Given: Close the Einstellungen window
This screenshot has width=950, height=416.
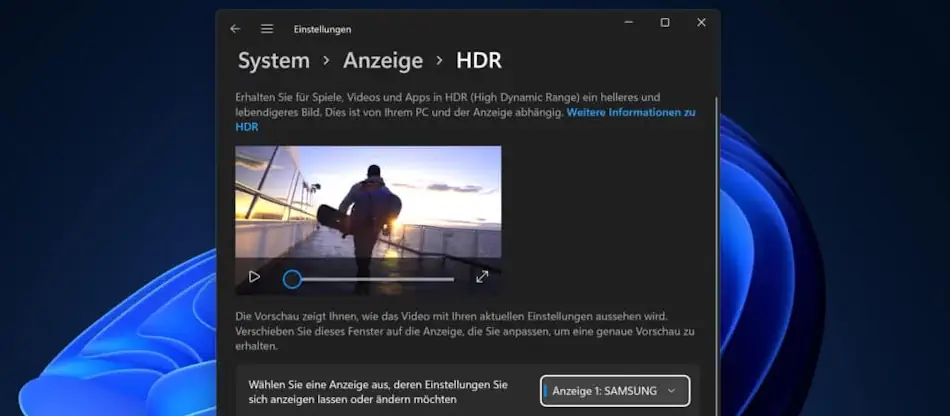Looking at the screenshot, I should (701, 23).
